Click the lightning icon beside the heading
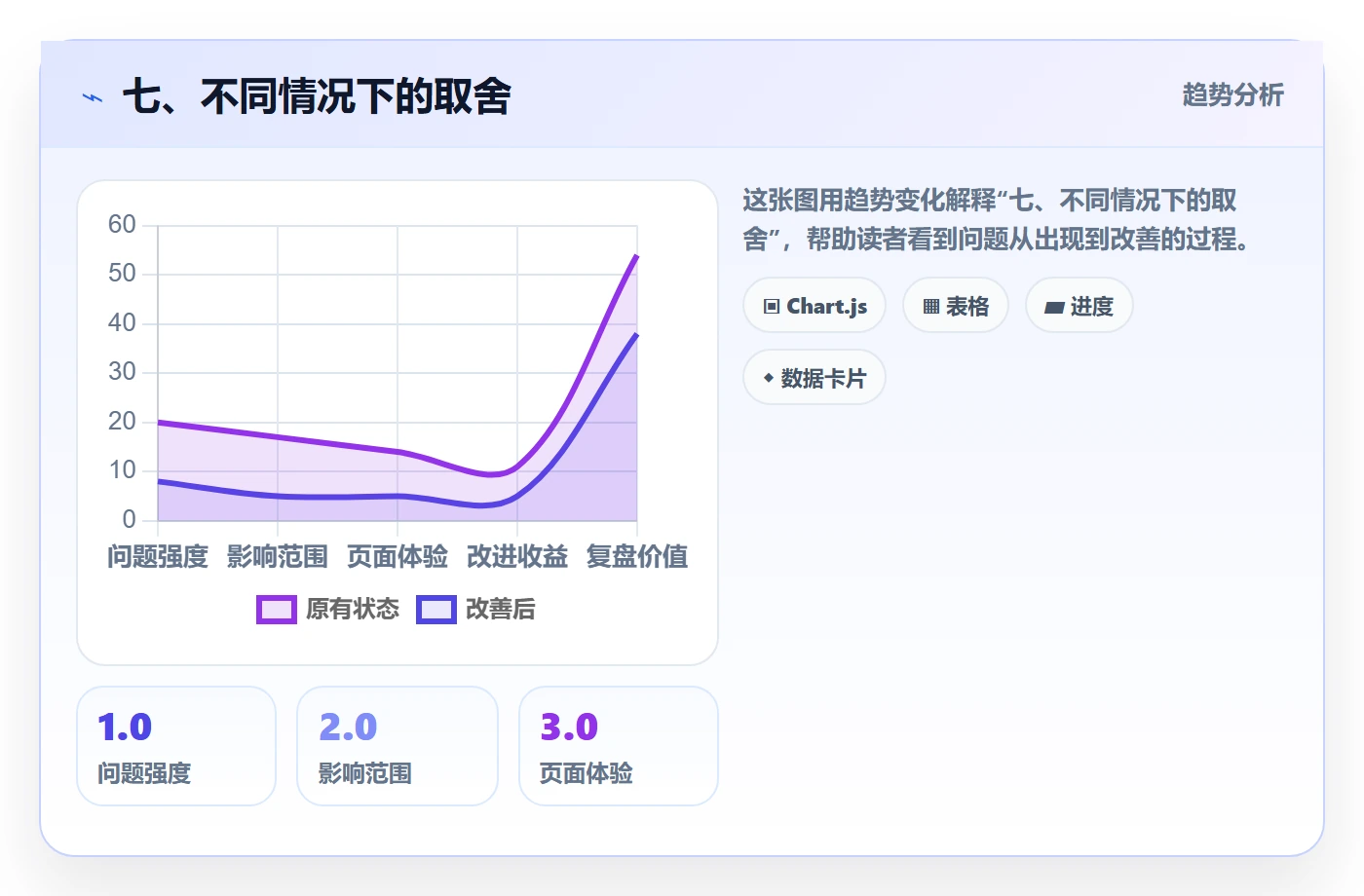The height and width of the screenshot is (896, 1364). pos(93,97)
